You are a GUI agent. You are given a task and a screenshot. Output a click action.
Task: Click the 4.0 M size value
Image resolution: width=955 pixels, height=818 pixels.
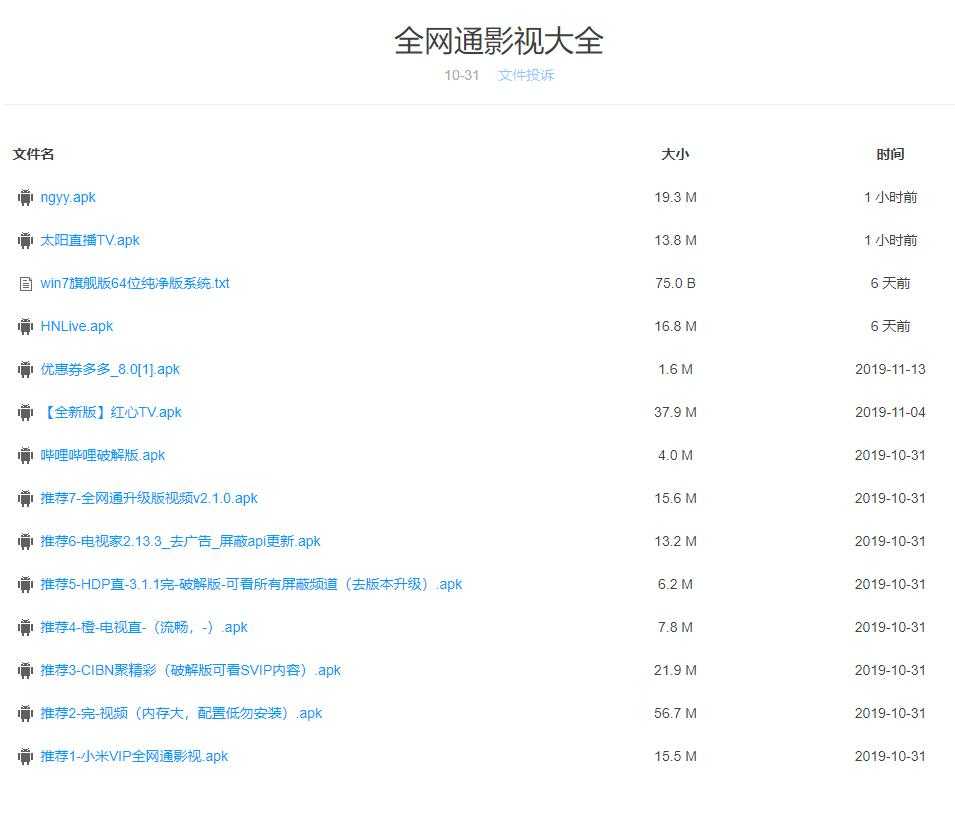click(675, 455)
